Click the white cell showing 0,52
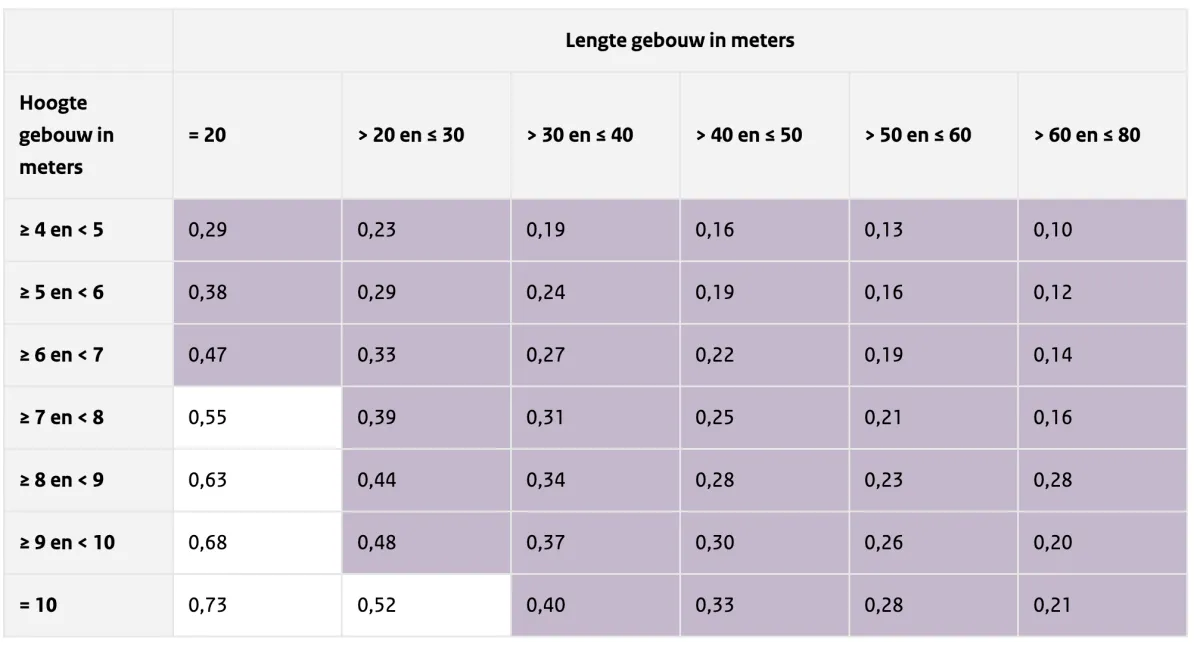The image size is (1200, 647). pyautogui.click(x=377, y=605)
